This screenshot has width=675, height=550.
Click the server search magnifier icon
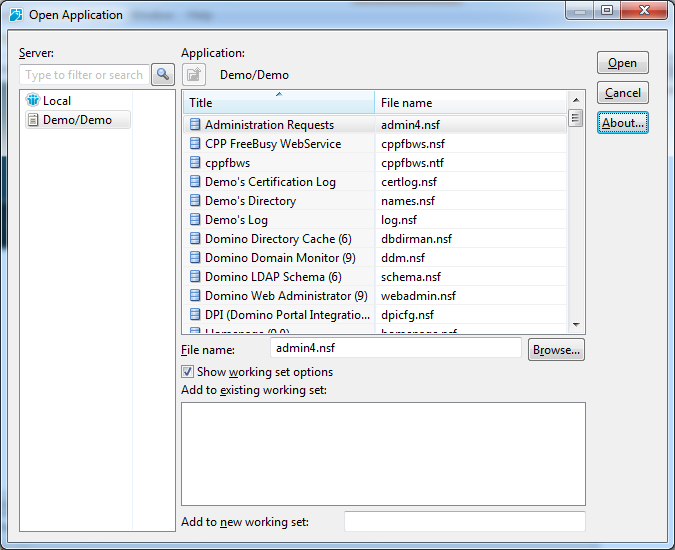[162, 75]
